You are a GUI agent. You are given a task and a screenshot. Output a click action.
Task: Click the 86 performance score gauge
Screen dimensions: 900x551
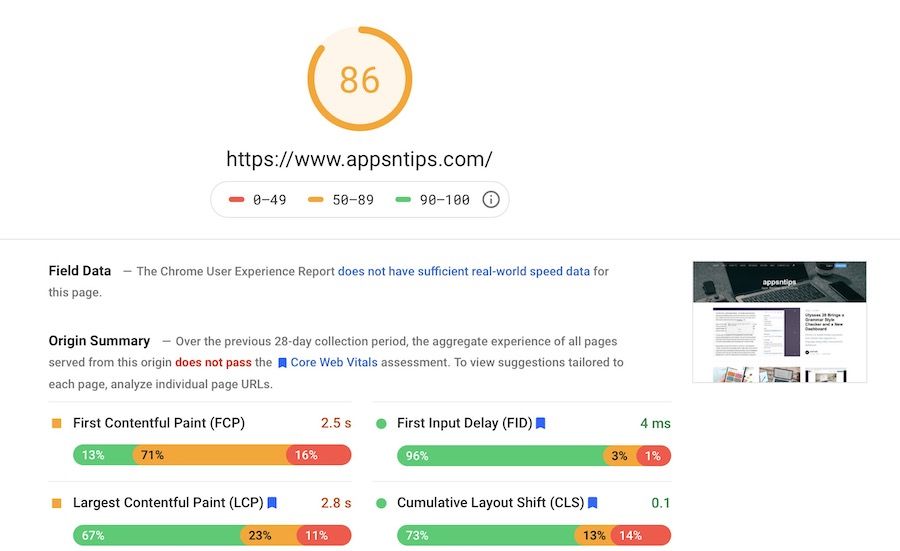360,79
